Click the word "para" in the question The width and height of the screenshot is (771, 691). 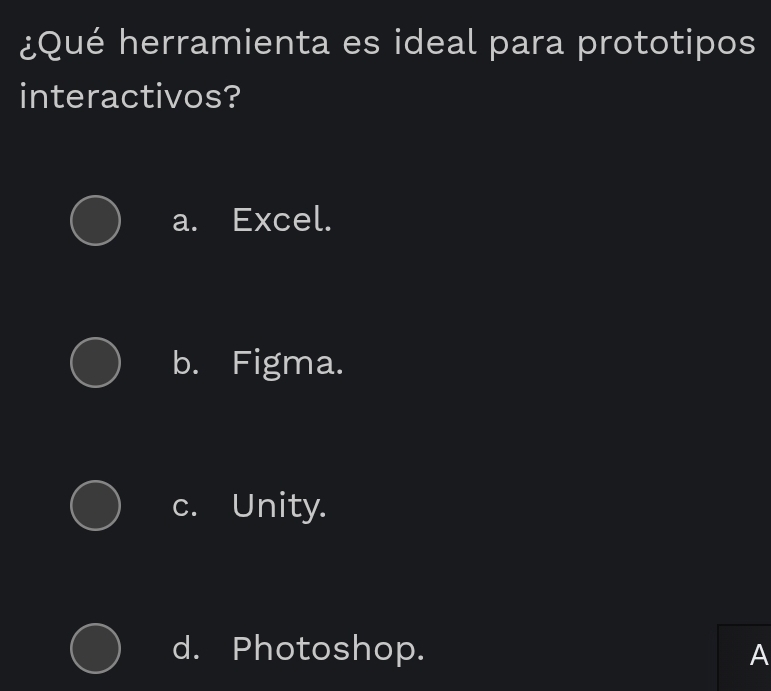pos(548,43)
